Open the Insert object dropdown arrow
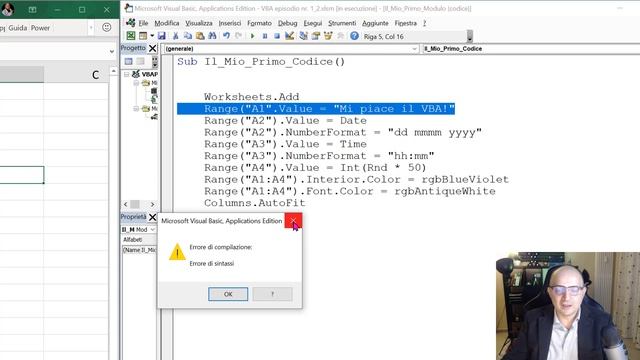The image size is (640, 360). pos(152,36)
